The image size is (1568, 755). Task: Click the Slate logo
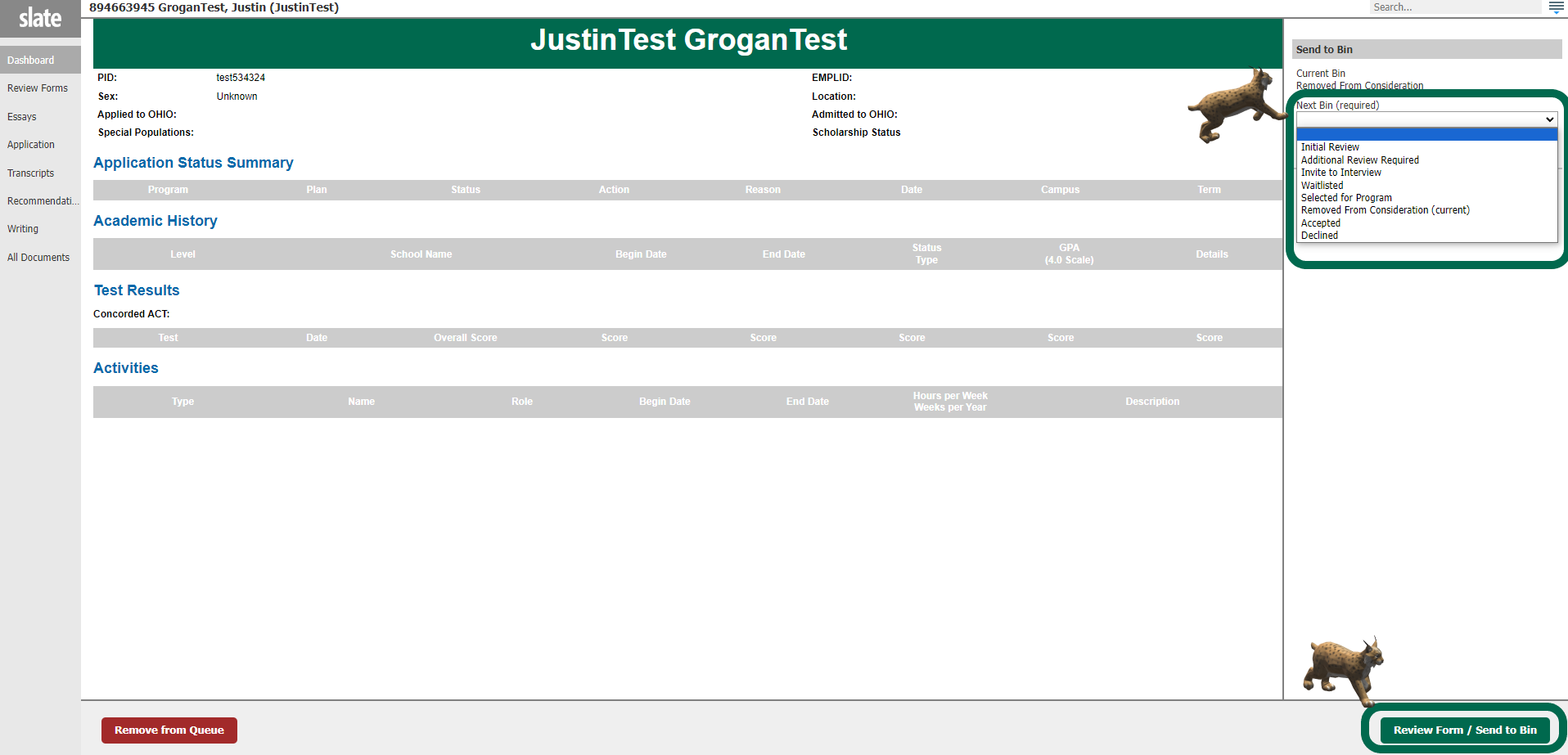click(40, 18)
